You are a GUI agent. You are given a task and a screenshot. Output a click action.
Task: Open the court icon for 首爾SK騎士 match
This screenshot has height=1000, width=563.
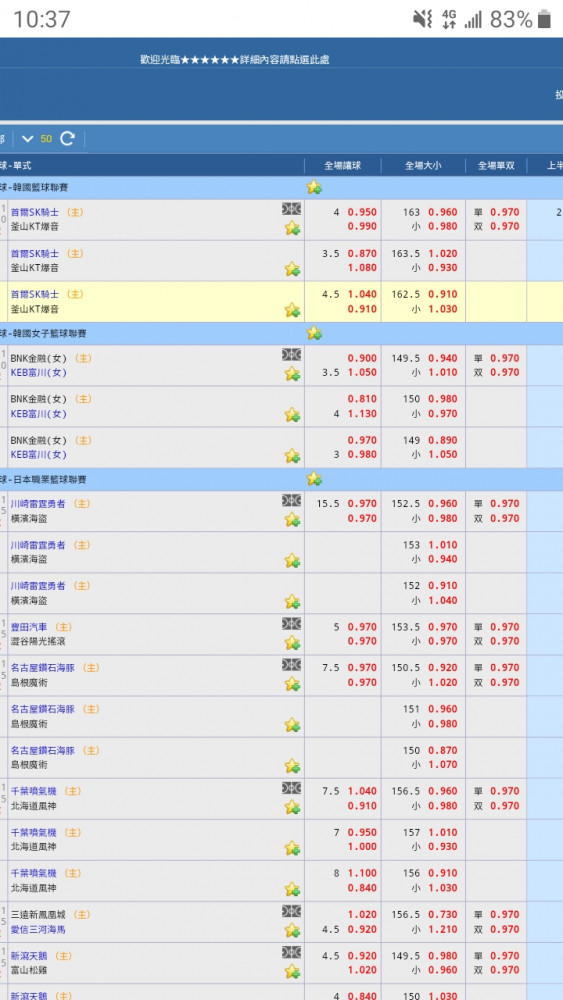point(291,209)
